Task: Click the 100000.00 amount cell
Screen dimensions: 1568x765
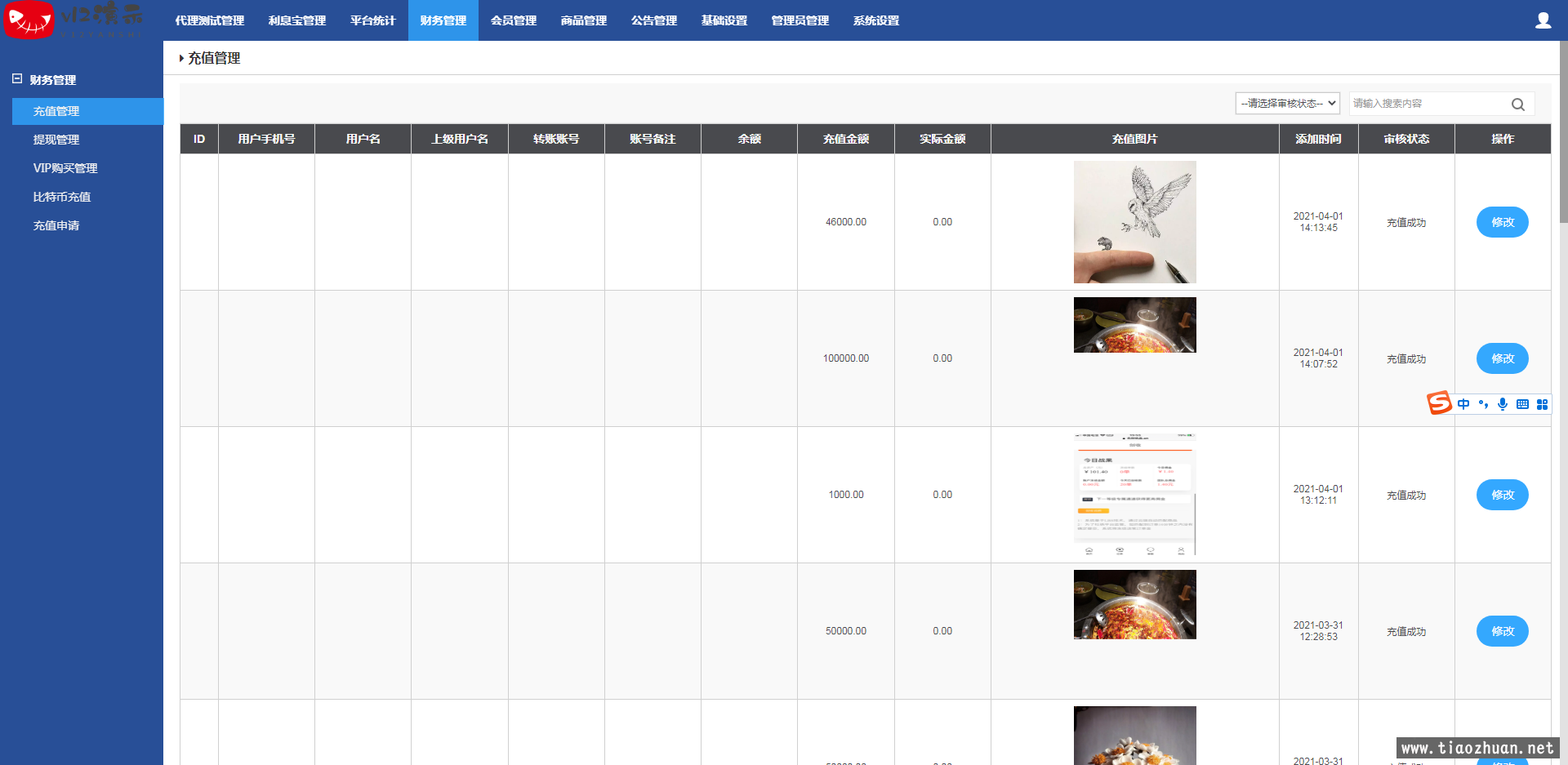Action: tap(846, 358)
